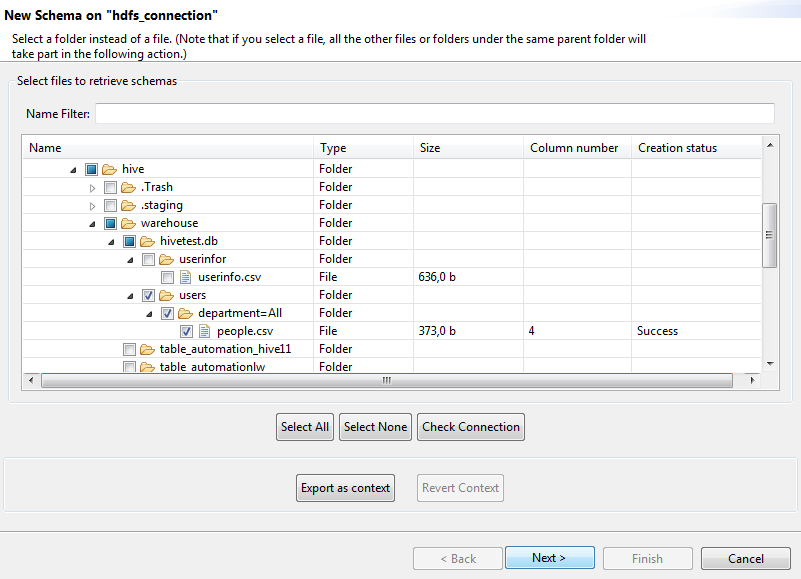Collapse the warehouse folder tree

[x=93, y=223]
